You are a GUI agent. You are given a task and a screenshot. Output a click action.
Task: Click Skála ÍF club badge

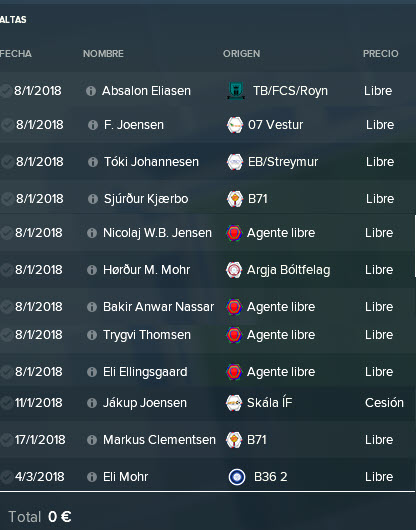pos(234,403)
